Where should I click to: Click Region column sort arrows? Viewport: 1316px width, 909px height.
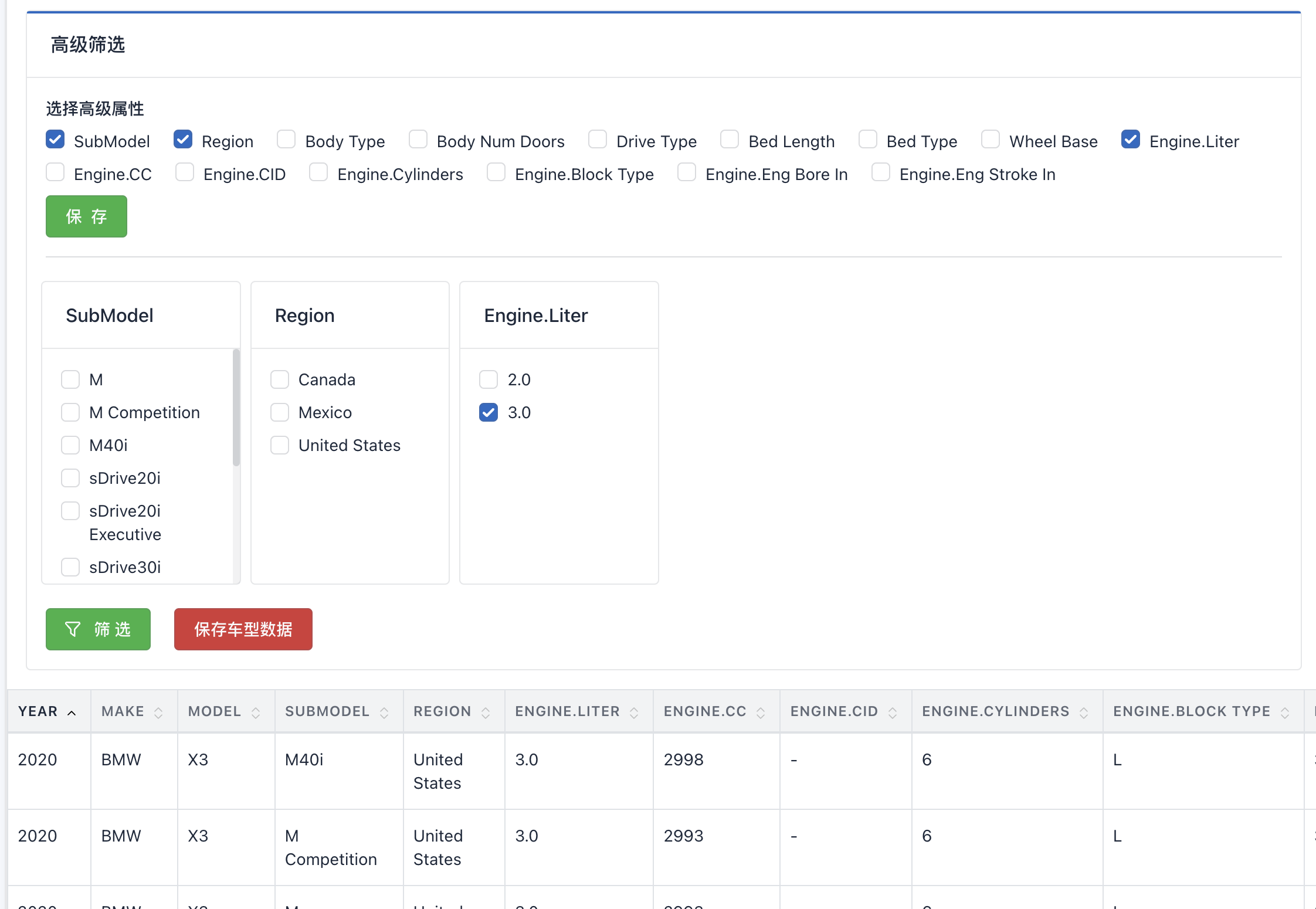[486, 713]
